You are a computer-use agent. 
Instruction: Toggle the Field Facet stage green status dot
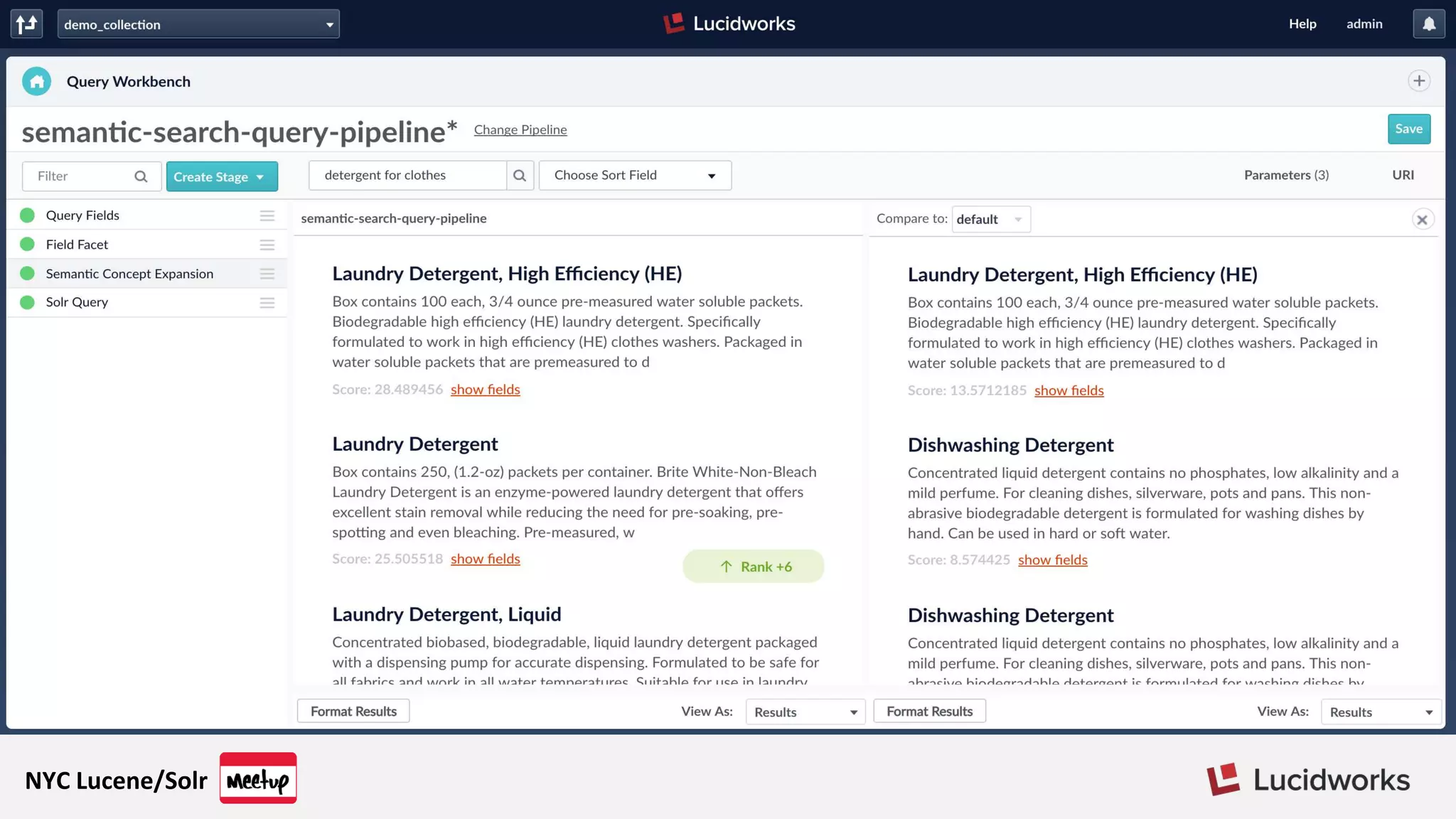pyautogui.click(x=28, y=245)
